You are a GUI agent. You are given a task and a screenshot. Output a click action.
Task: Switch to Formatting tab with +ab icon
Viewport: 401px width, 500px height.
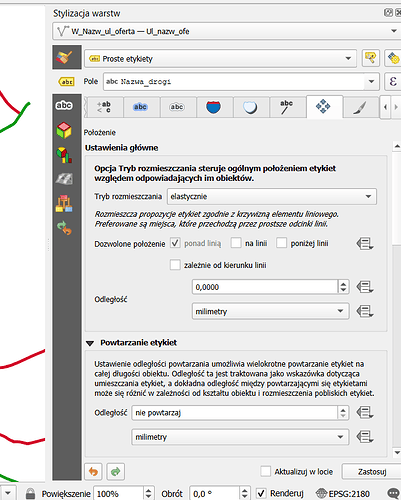click(104, 107)
